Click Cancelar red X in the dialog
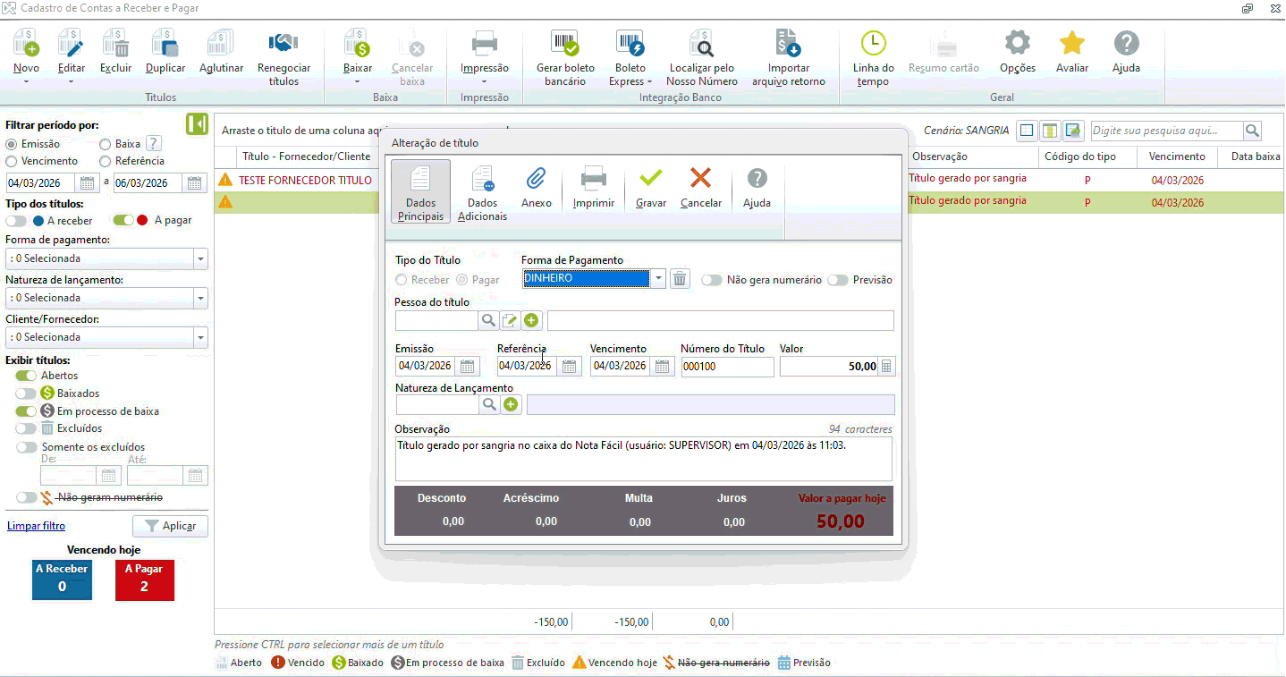Screen dimensions: 1286x677 (x=701, y=186)
